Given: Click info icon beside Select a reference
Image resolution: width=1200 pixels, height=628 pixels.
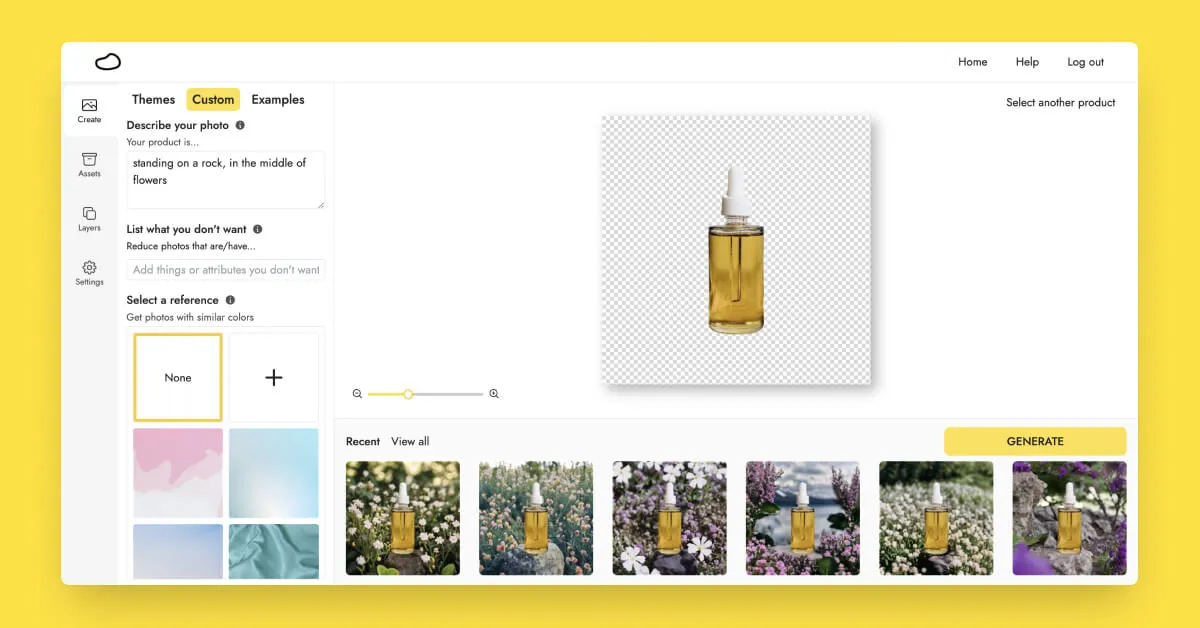Looking at the screenshot, I should pos(230,300).
